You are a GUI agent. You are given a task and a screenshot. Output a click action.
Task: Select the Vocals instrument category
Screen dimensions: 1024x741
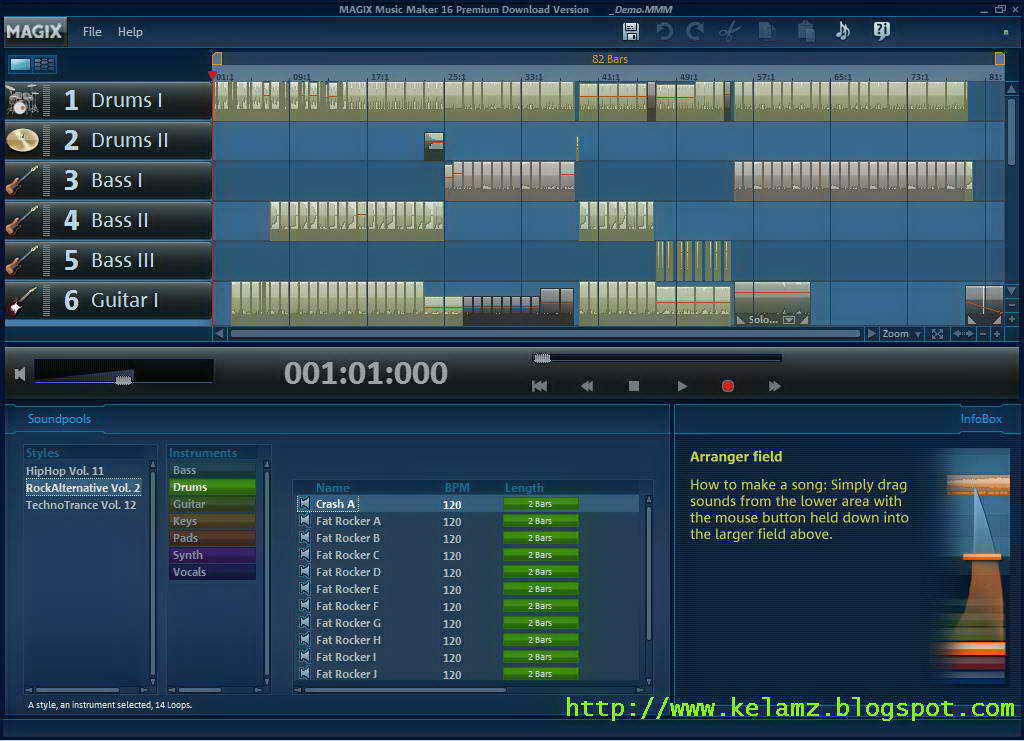click(x=212, y=572)
